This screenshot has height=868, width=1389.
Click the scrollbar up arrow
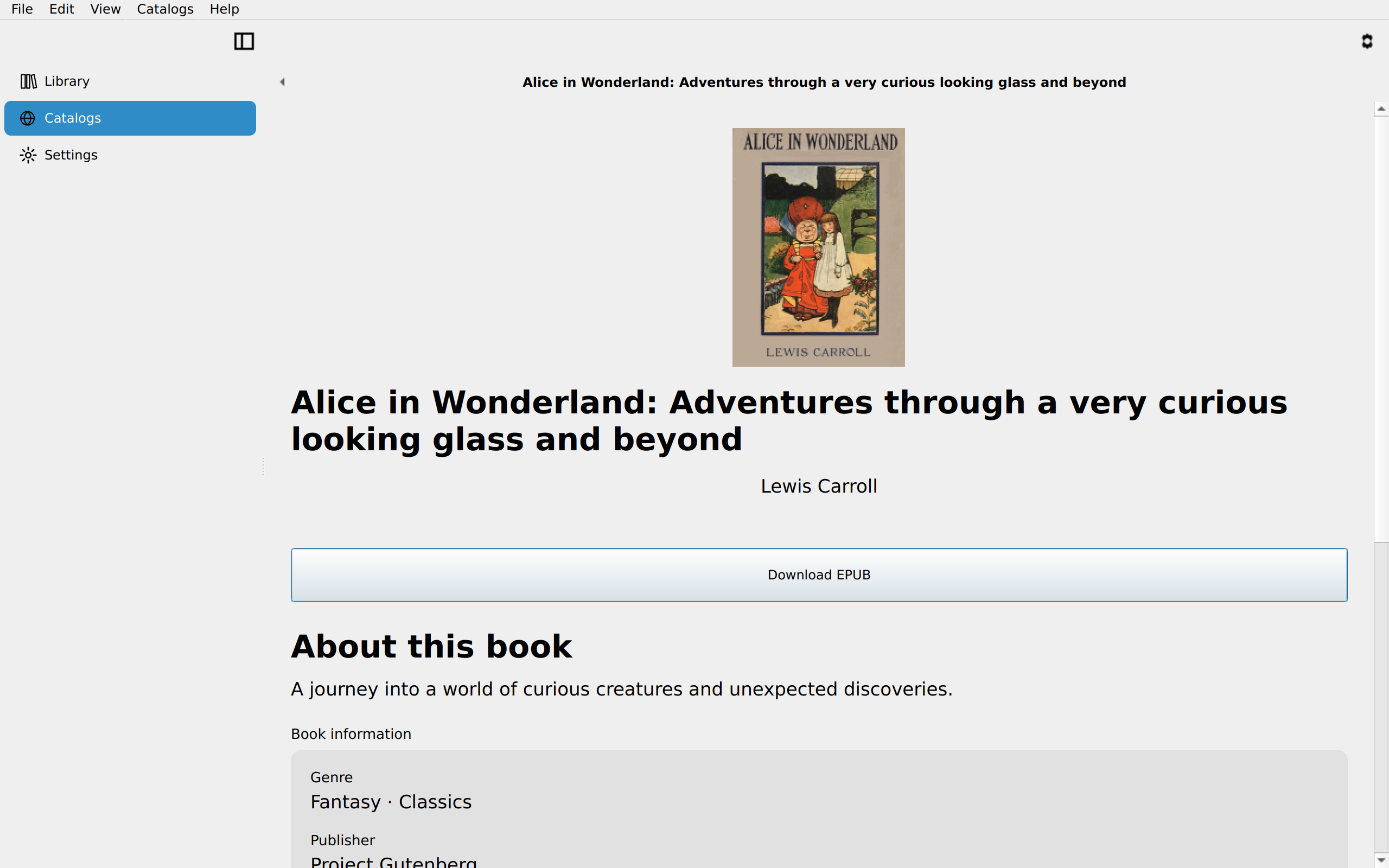click(x=1381, y=109)
